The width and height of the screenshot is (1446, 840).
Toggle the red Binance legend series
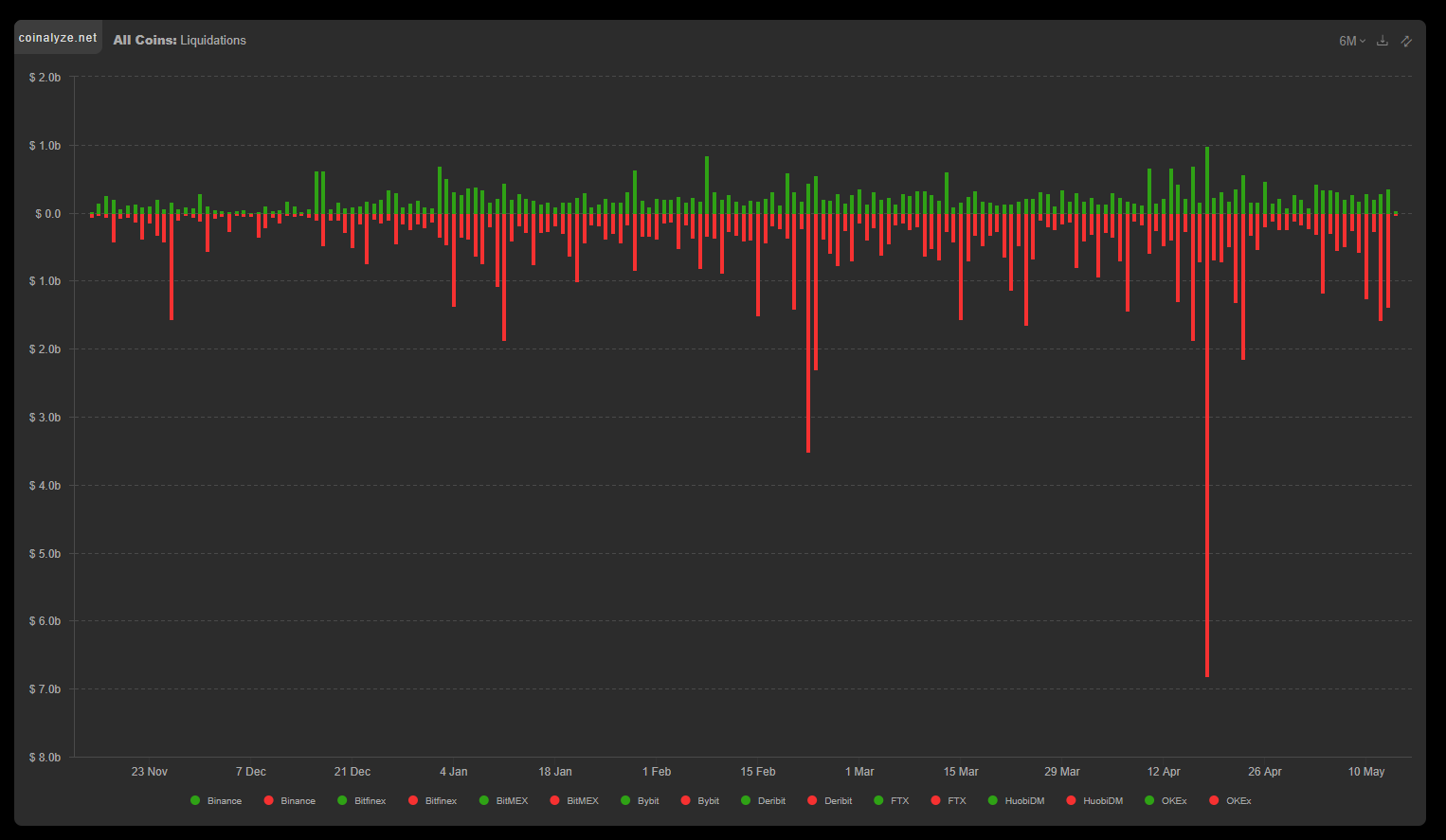coord(290,801)
